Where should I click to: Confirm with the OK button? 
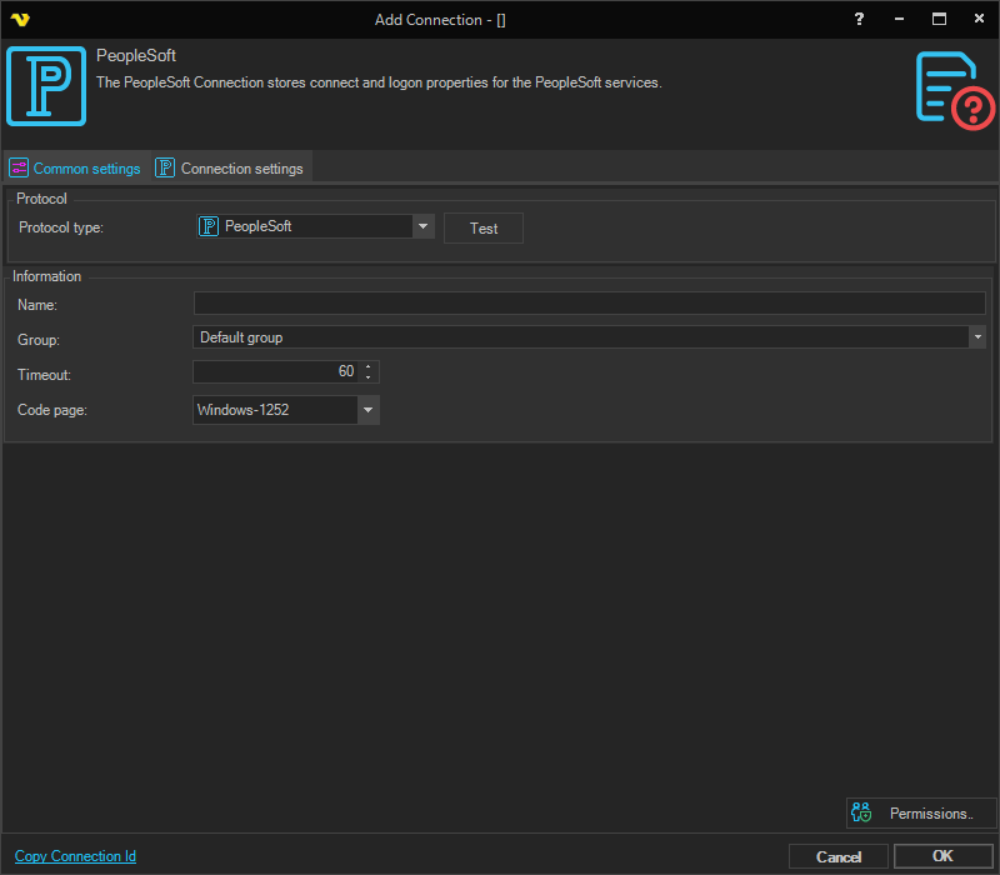pos(942,856)
